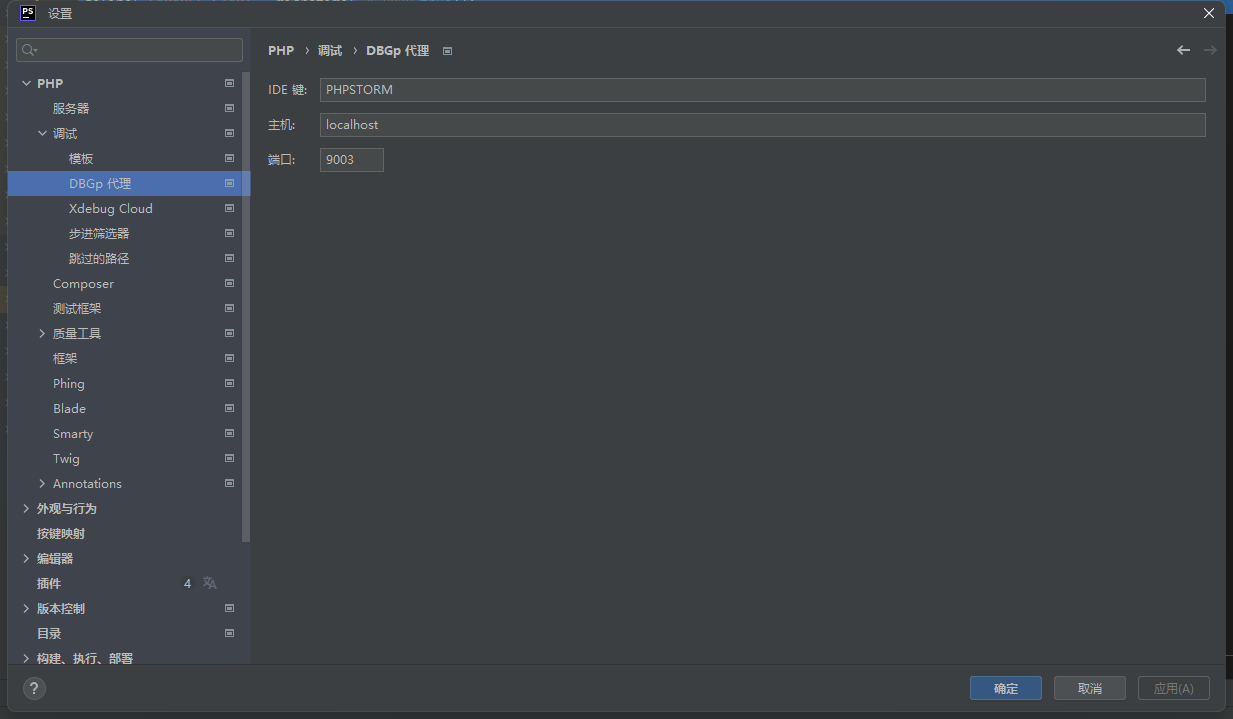
Task: Open the 按键映射 settings page
Action: tap(61, 533)
